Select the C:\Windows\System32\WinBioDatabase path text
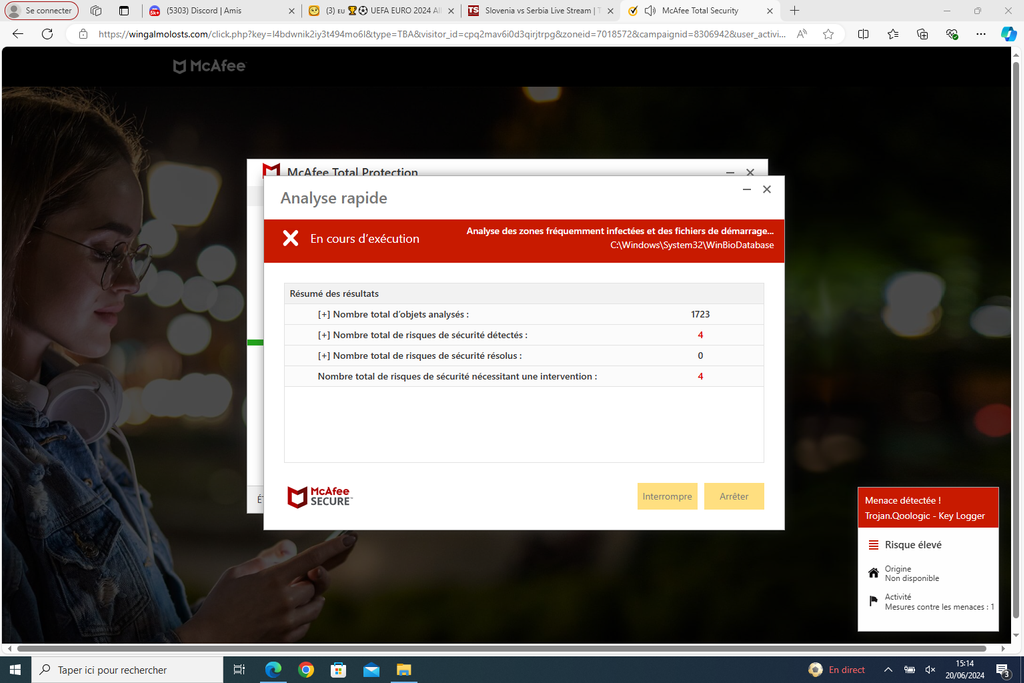The image size is (1024, 683). coord(692,246)
